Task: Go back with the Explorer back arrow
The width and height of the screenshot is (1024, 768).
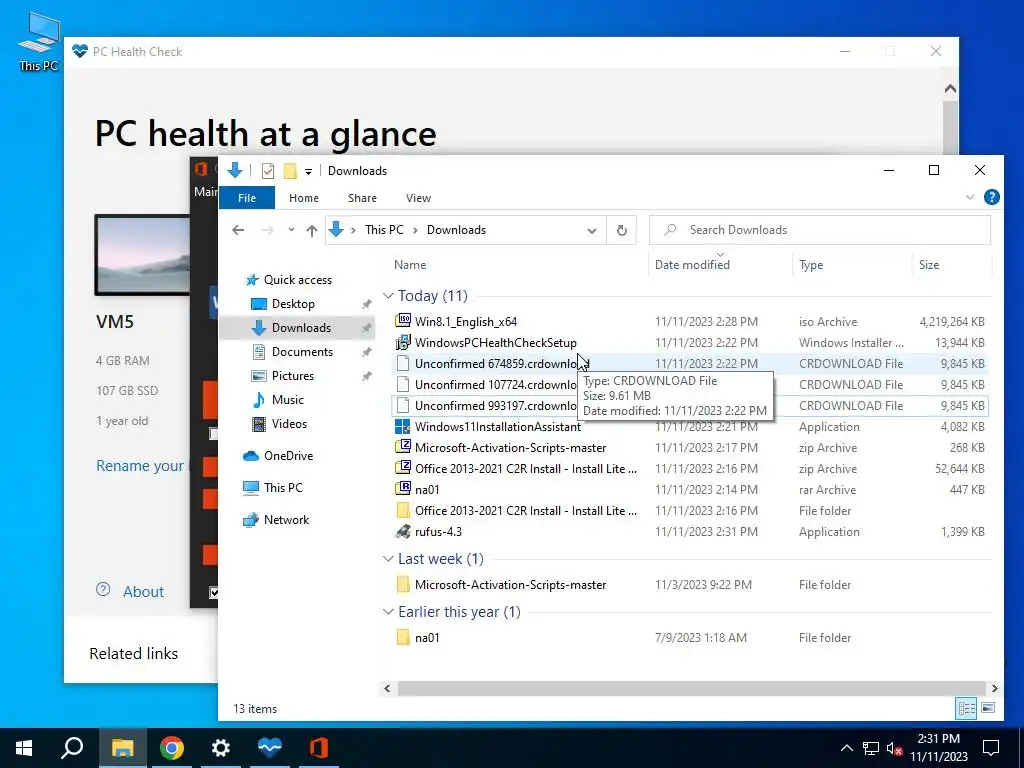Action: click(x=238, y=230)
